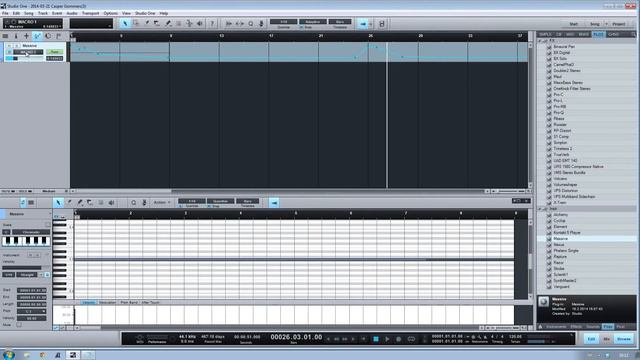Tick the Mute checkbox in note inspector
Viewport: 640px width, 360px height.
point(19,325)
